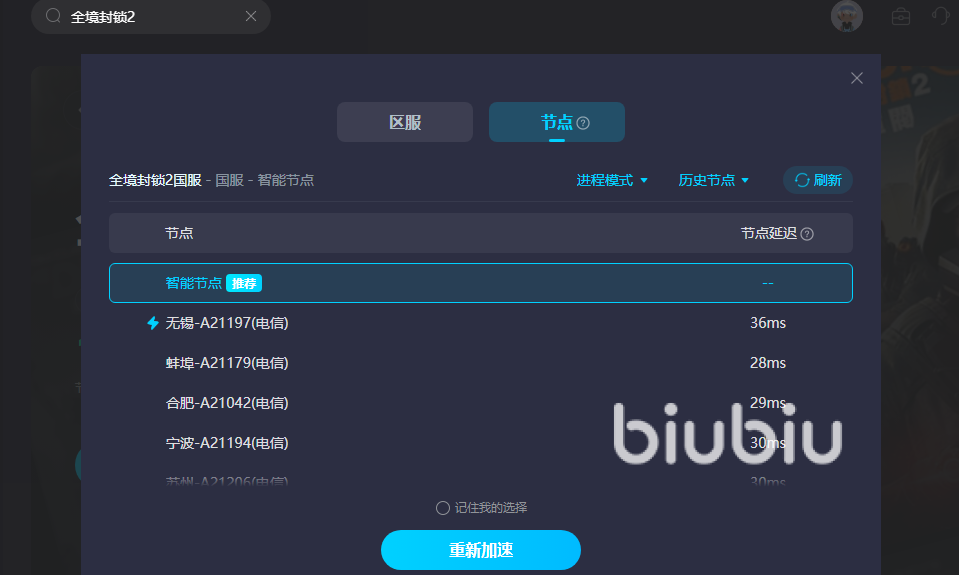This screenshot has height=575, width=959.
Task: Open customer support headset icon
Action: coord(940,16)
